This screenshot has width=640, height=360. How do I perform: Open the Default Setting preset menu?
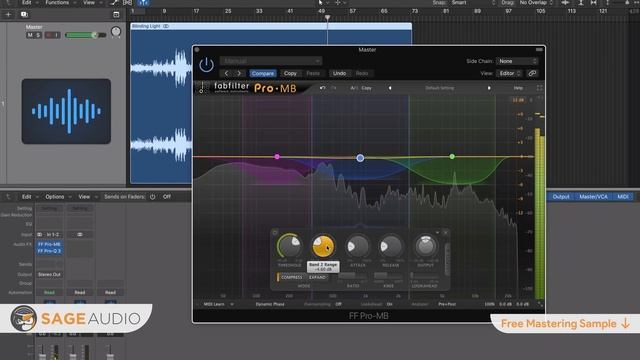(x=440, y=88)
